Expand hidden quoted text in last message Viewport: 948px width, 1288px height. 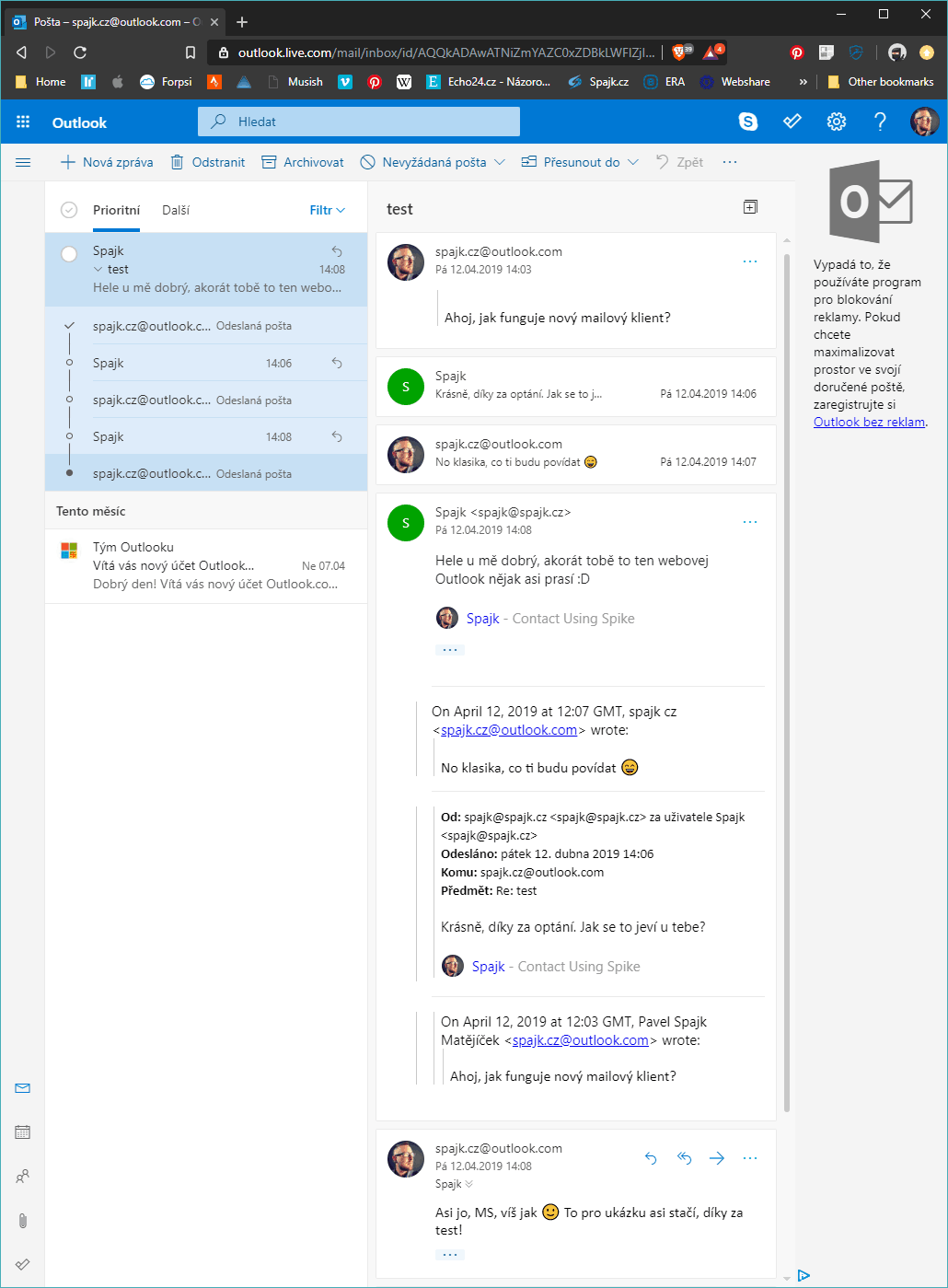pos(450,1254)
